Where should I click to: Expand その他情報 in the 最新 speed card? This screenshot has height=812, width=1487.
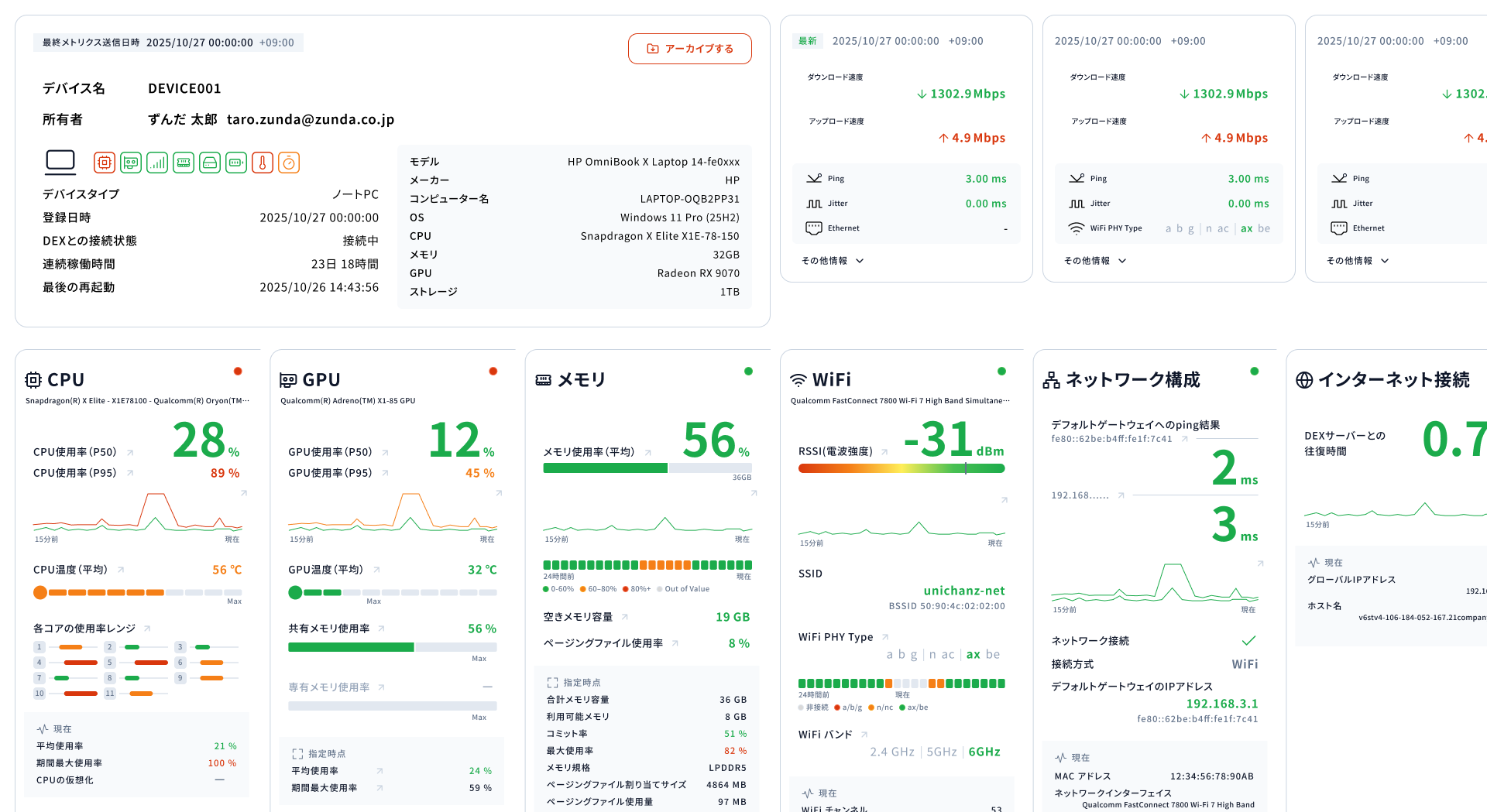(833, 261)
